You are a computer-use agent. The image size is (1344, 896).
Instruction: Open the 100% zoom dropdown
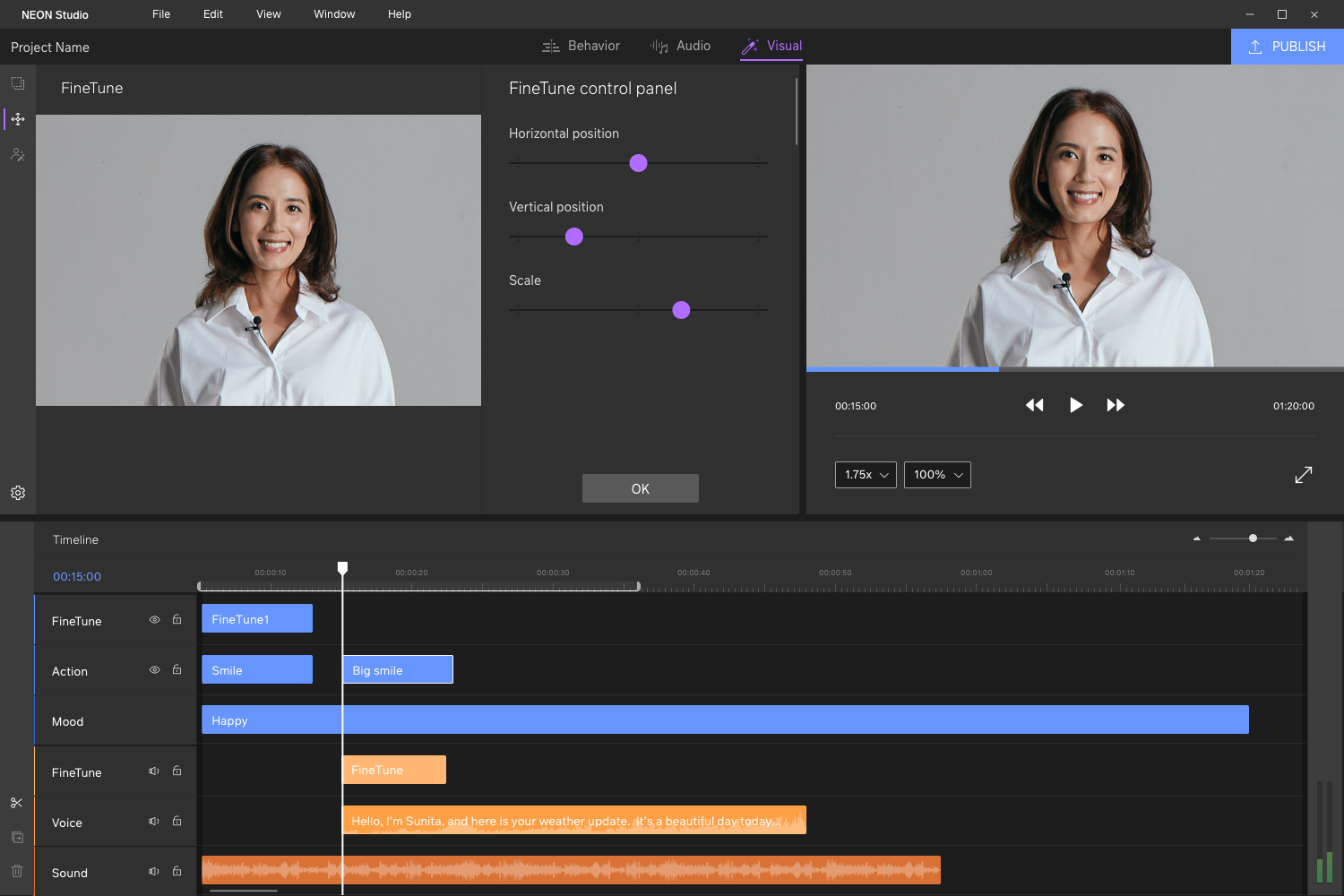[x=937, y=475]
